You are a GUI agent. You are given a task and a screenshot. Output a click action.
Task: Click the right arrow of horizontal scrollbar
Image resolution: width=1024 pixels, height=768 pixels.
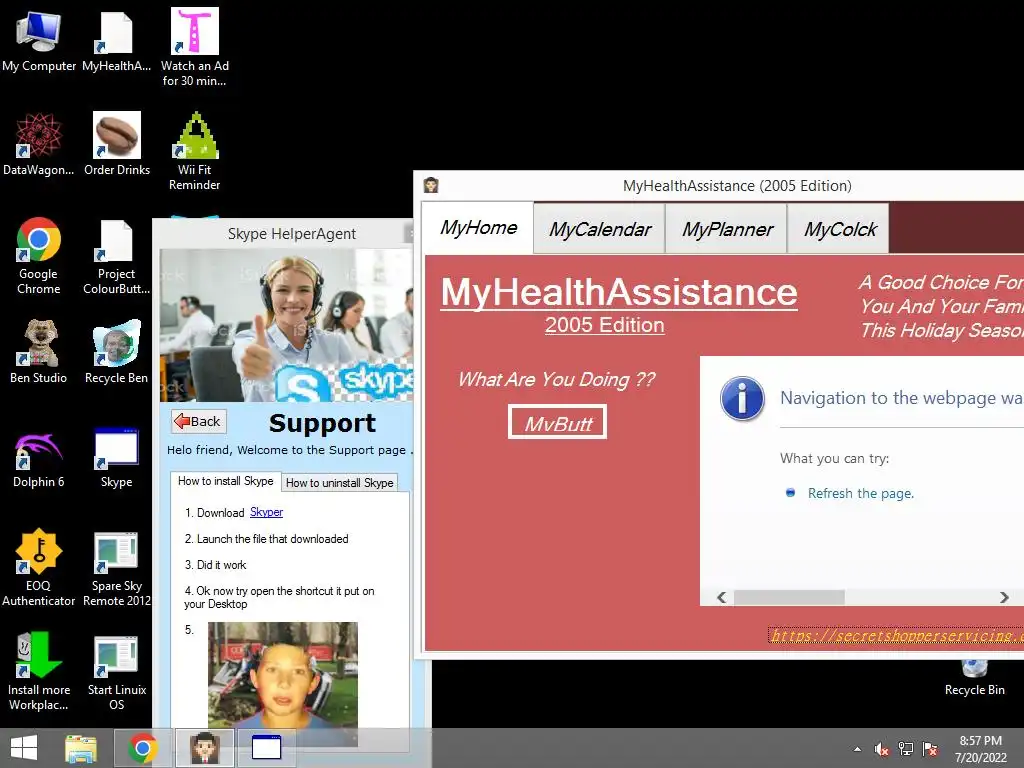[x=1004, y=597]
